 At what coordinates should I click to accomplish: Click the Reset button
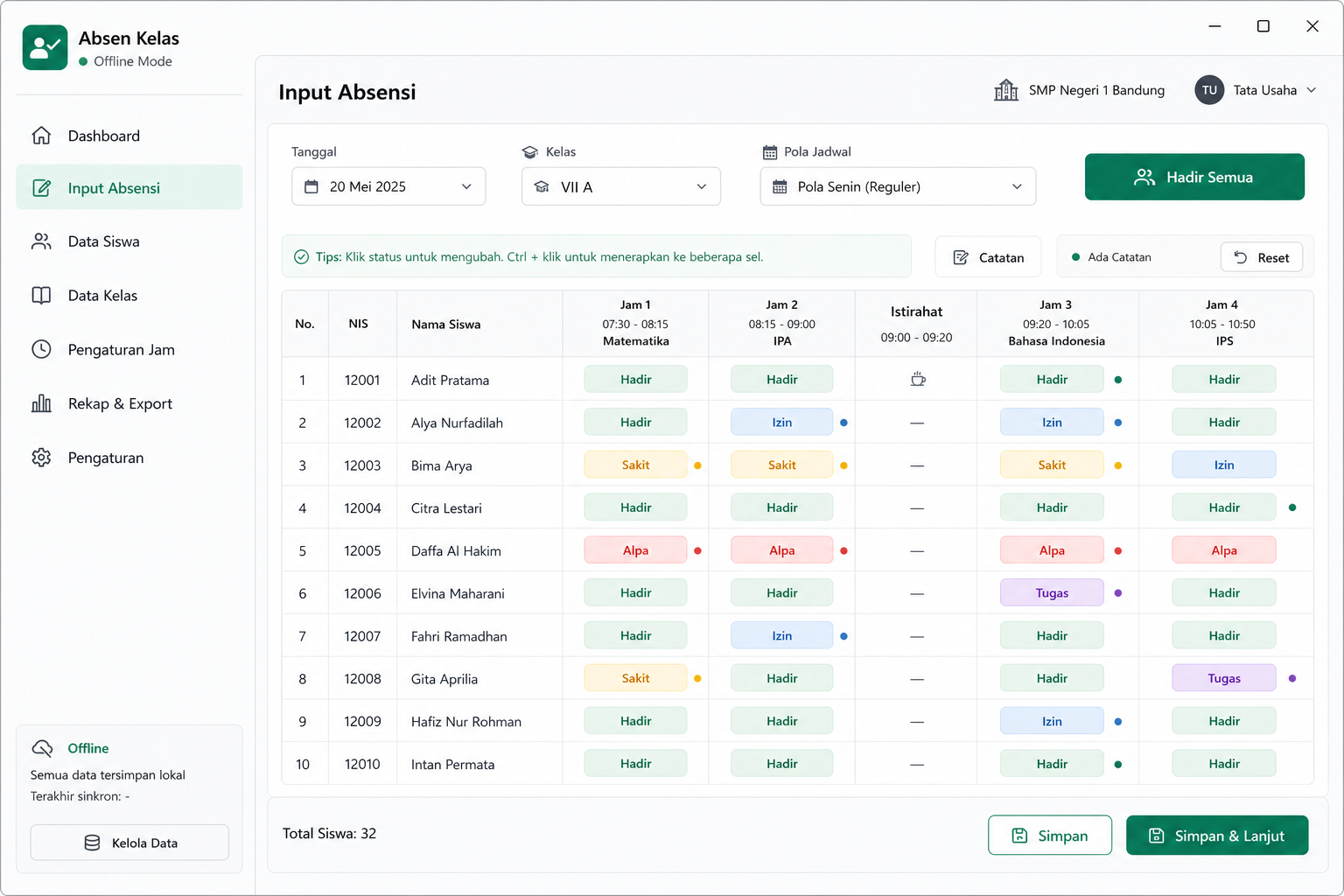click(1261, 257)
